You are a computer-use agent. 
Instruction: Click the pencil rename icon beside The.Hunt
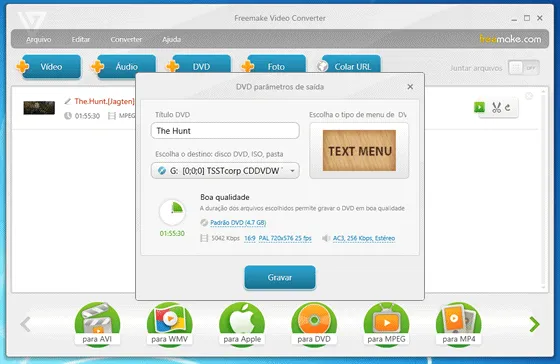[x=68, y=101]
